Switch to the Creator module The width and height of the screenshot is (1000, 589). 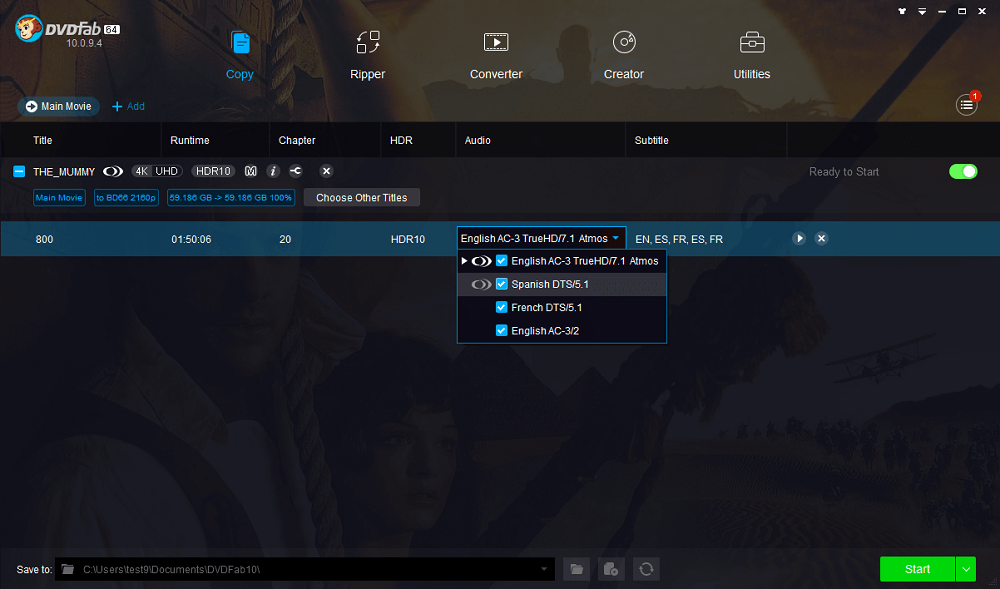pyautogui.click(x=624, y=55)
